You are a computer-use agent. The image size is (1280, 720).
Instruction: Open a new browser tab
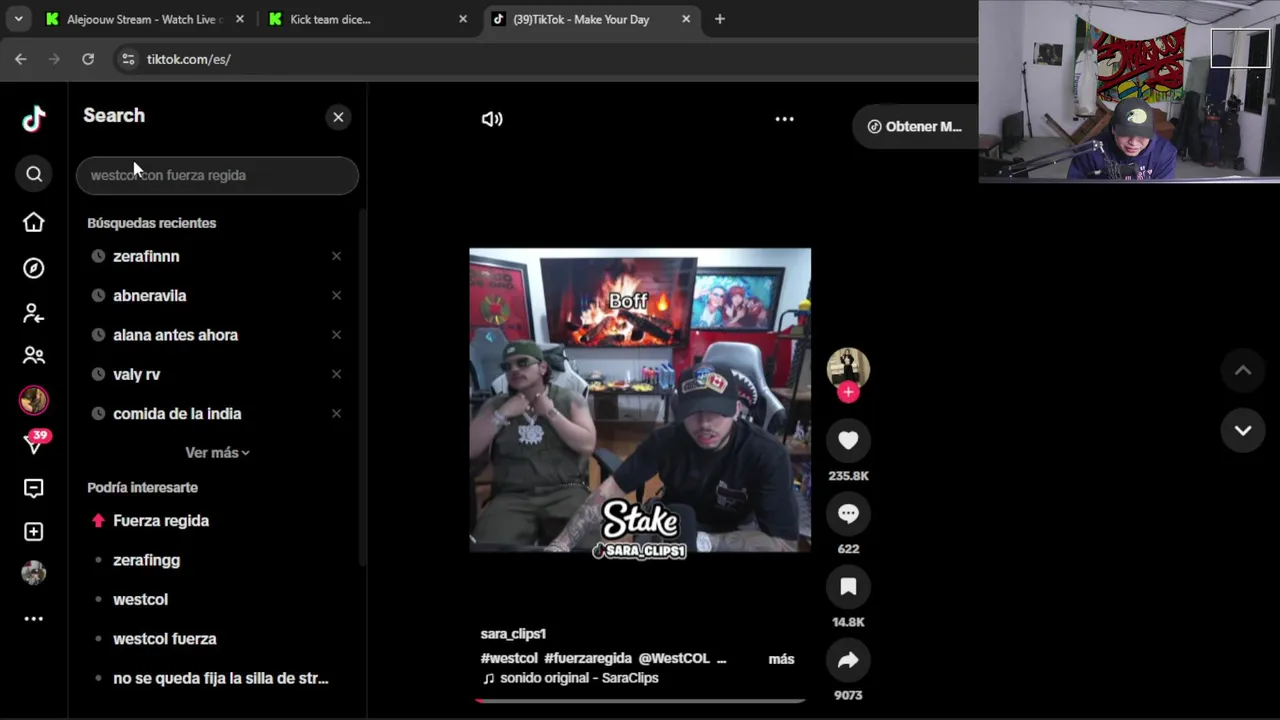tap(720, 19)
